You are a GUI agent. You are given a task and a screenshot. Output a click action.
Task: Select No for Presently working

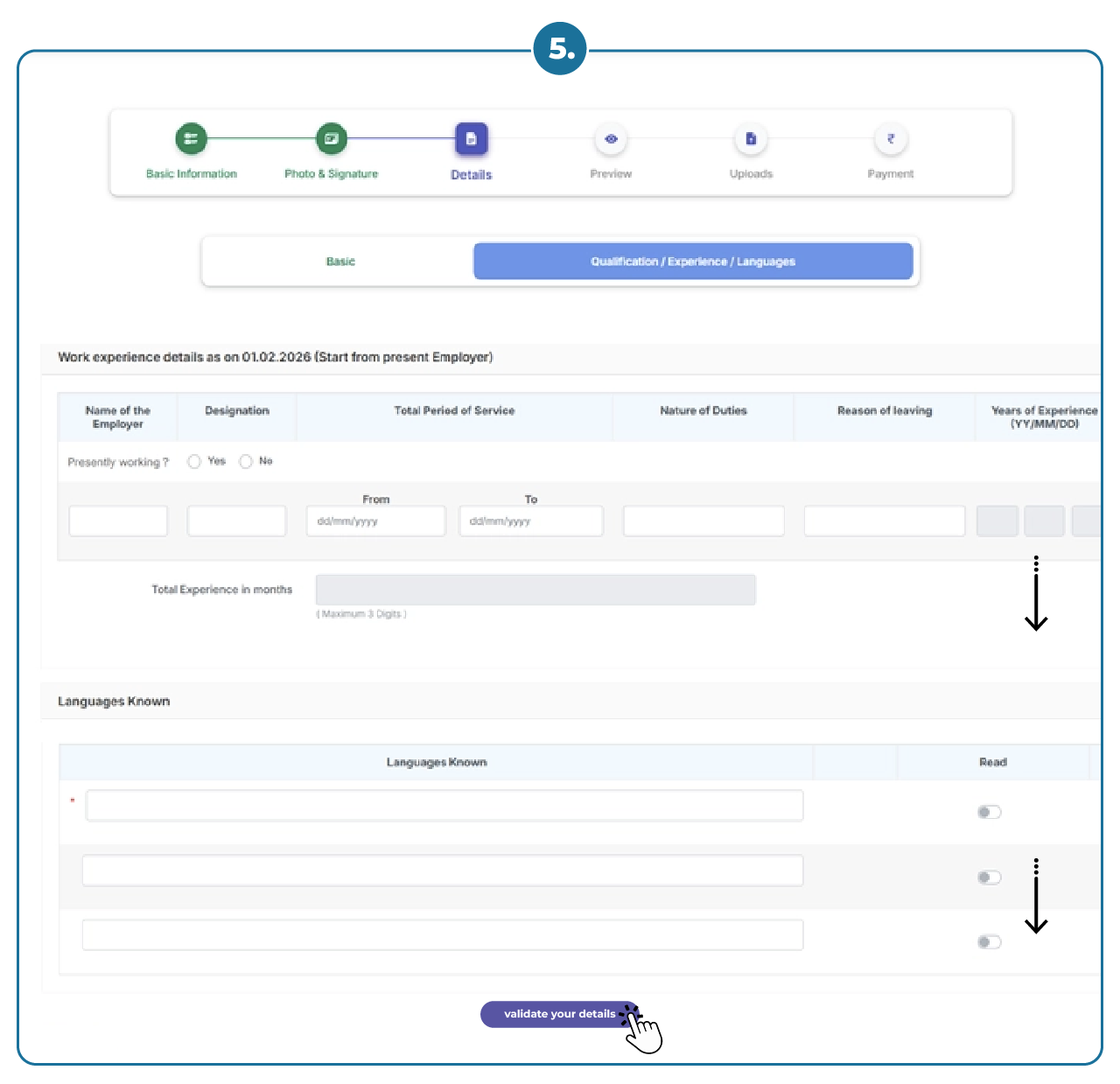(246, 461)
